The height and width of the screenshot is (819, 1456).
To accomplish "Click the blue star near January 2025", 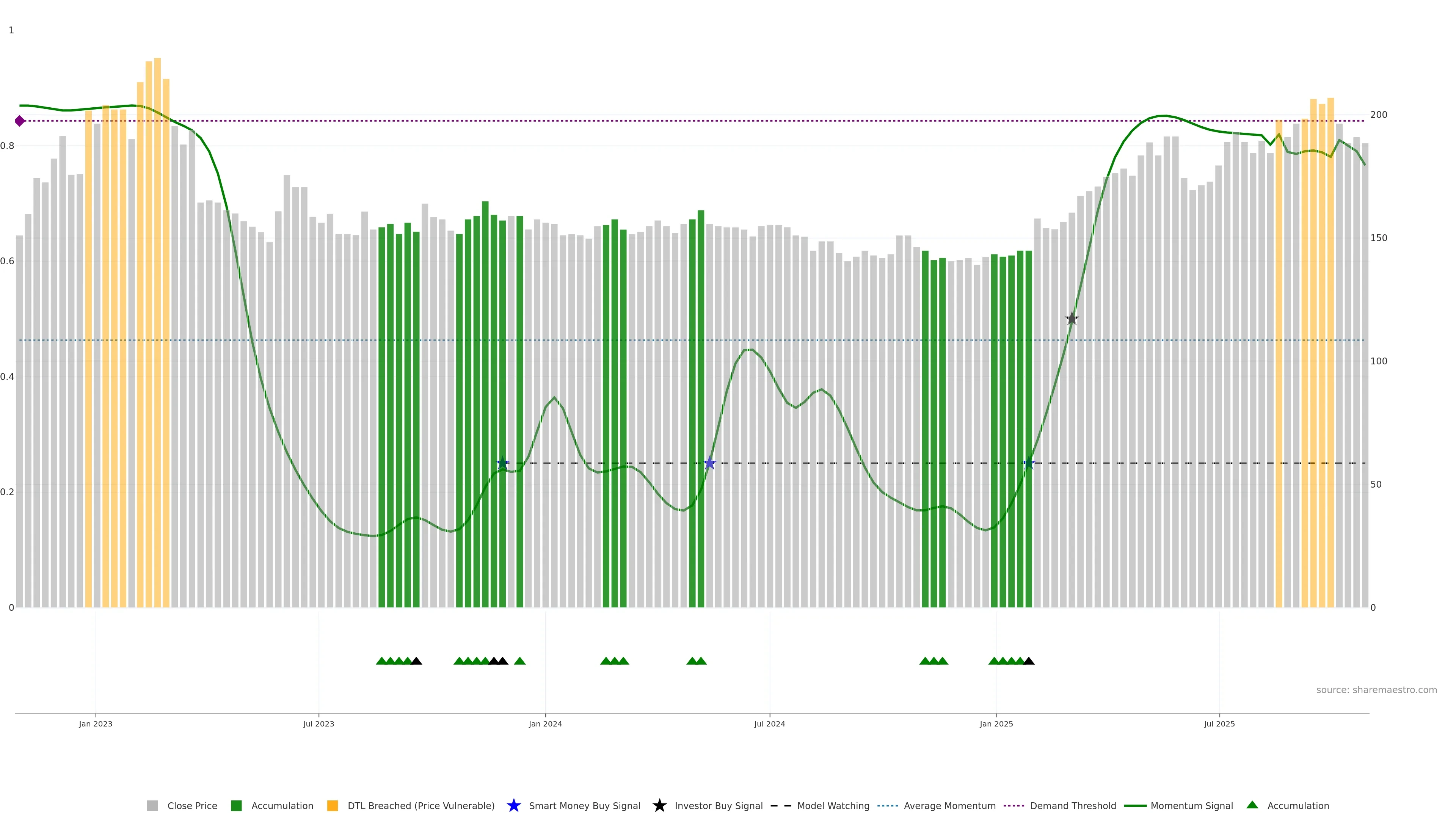I will [x=1029, y=463].
